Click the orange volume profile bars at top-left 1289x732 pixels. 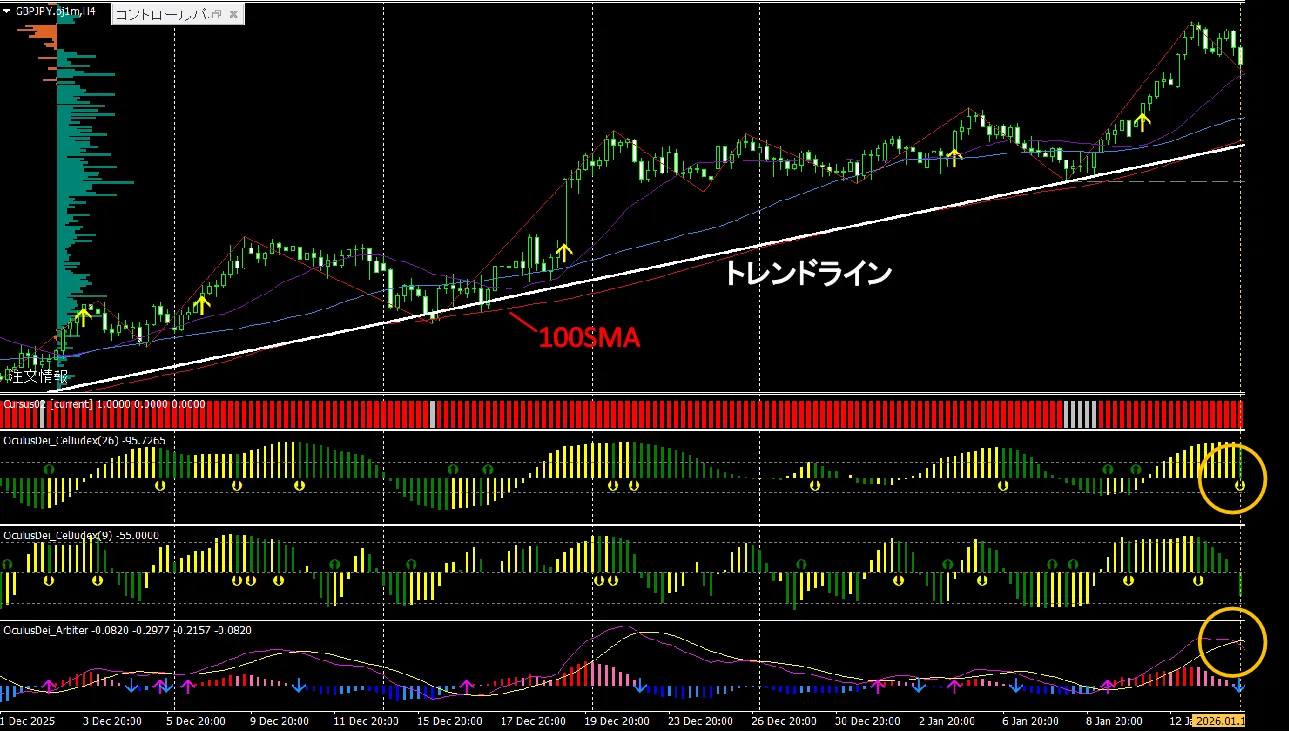[x=40, y=33]
